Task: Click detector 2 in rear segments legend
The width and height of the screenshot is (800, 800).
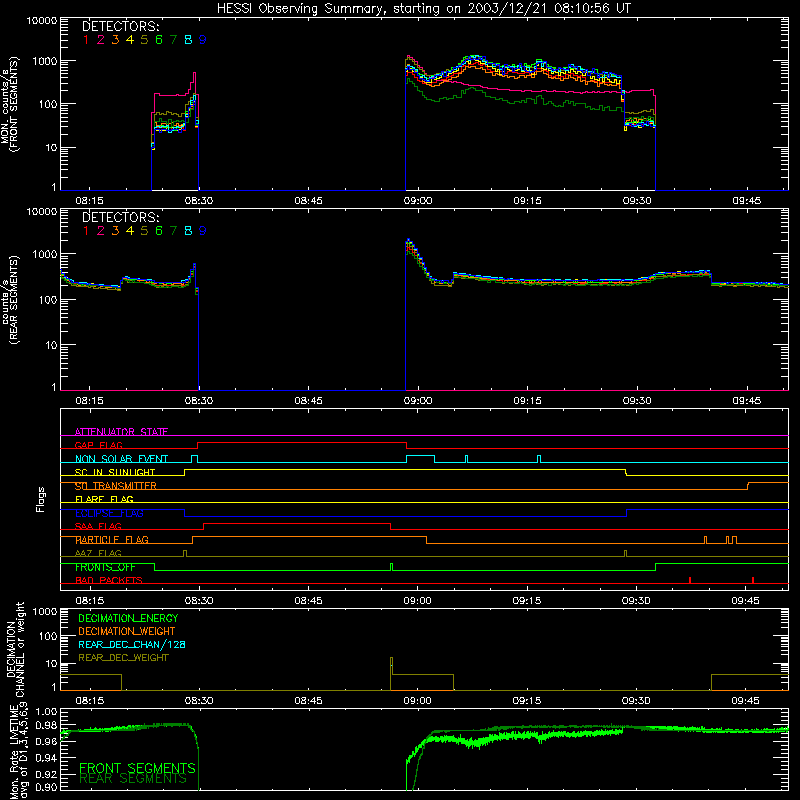Action: coord(101,231)
